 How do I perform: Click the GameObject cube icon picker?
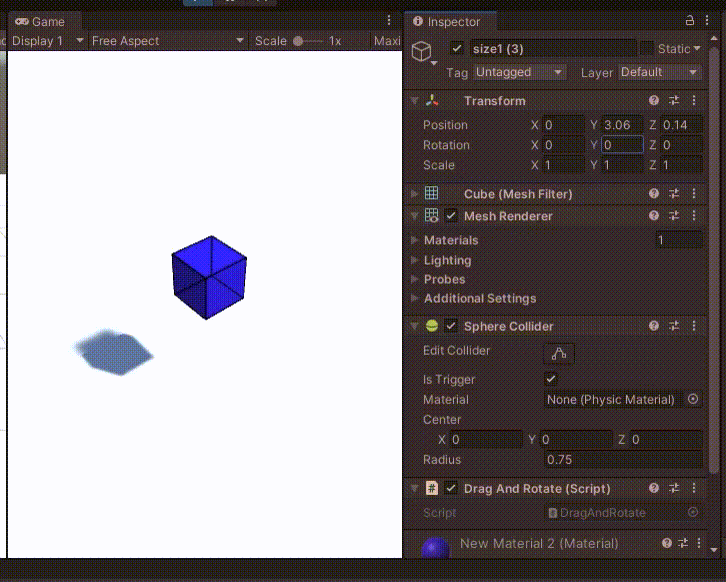point(423,52)
